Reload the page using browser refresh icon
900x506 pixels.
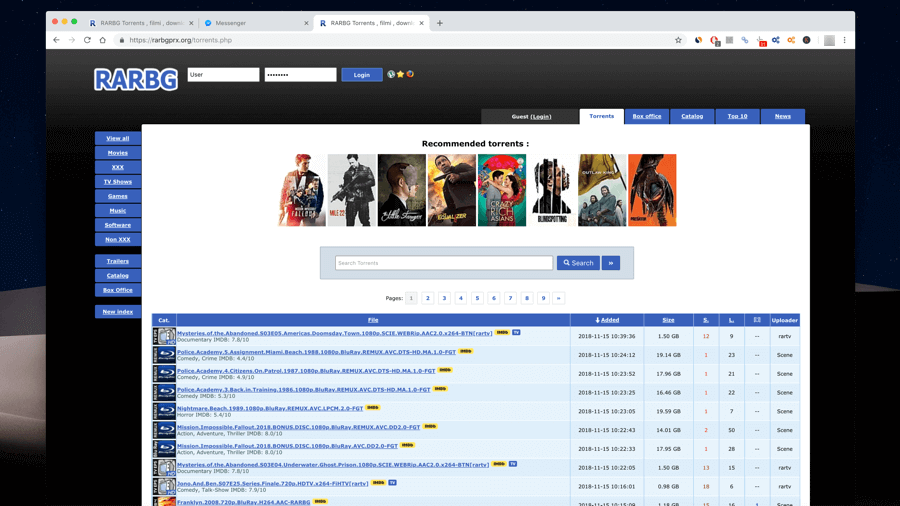point(87,40)
